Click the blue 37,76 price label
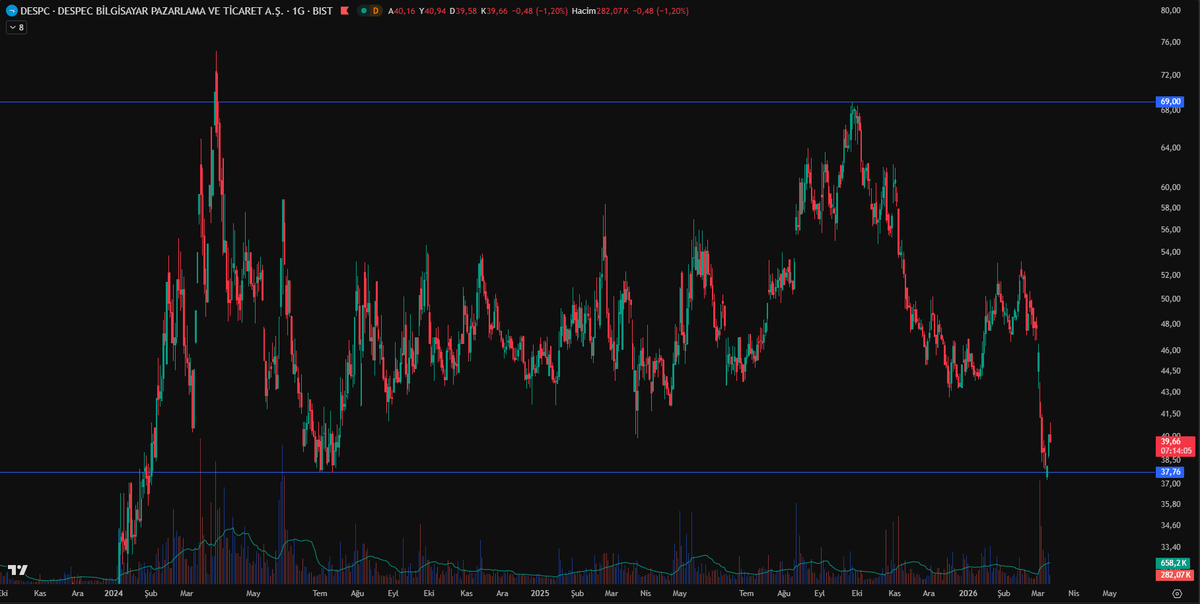The height and width of the screenshot is (604, 1200). tap(1170, 472)
